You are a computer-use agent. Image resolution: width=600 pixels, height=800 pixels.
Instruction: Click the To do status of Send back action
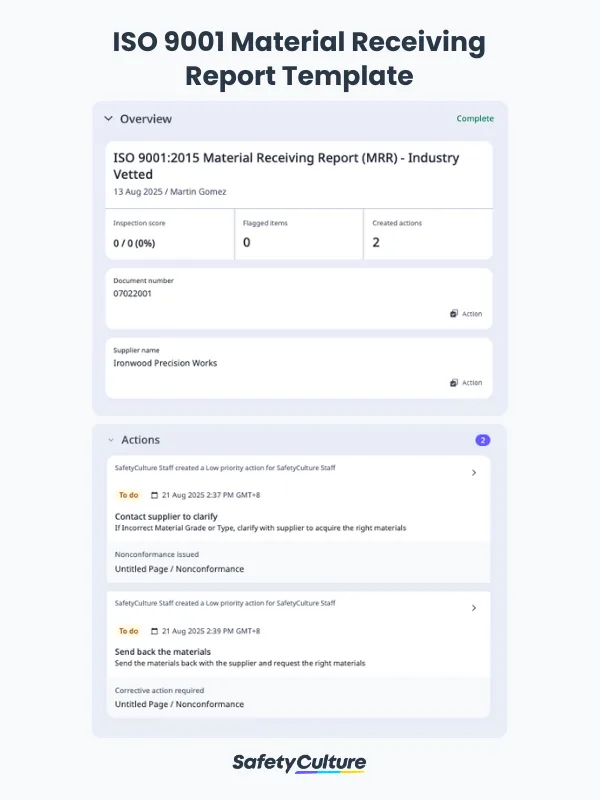128,631
